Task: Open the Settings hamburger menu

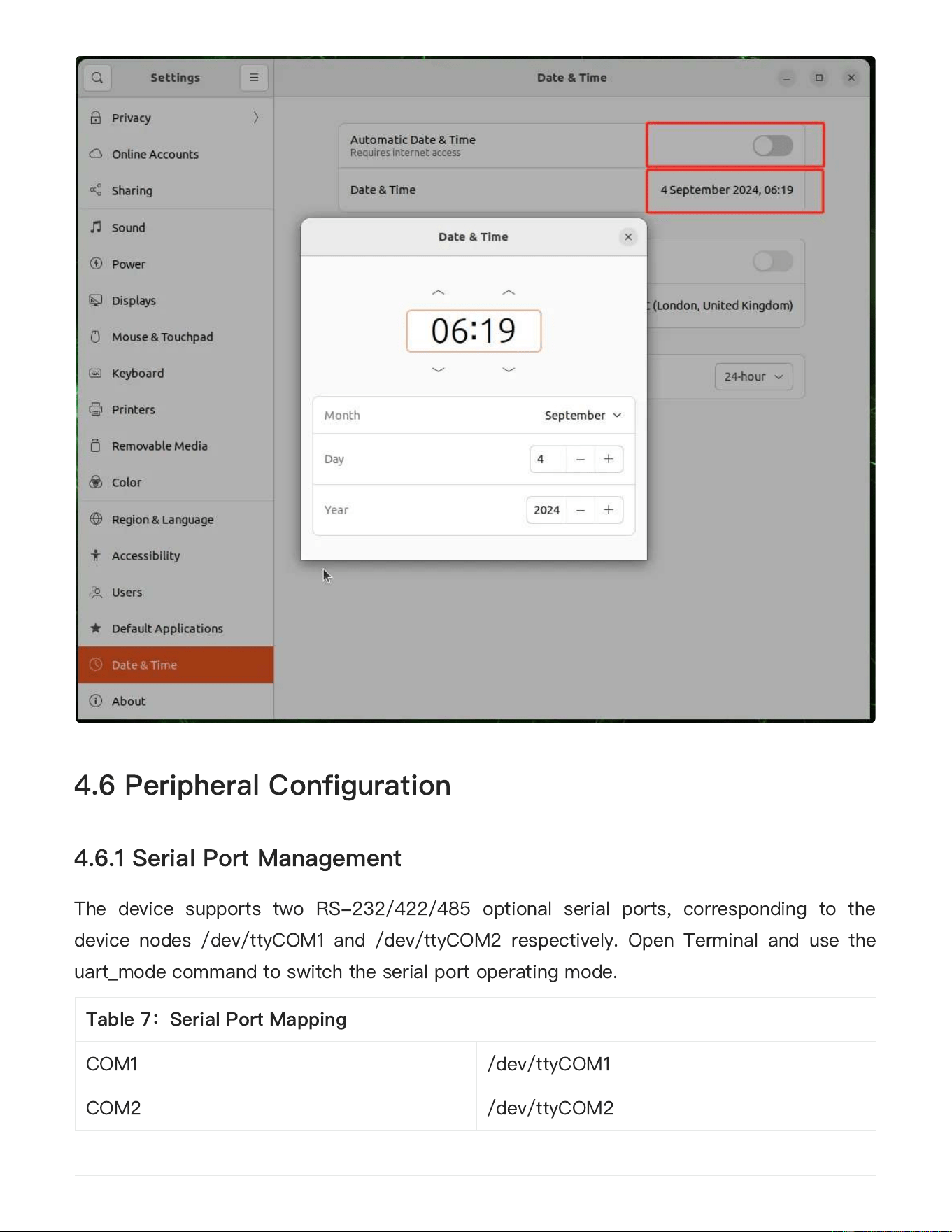Action: coord(254,78)
